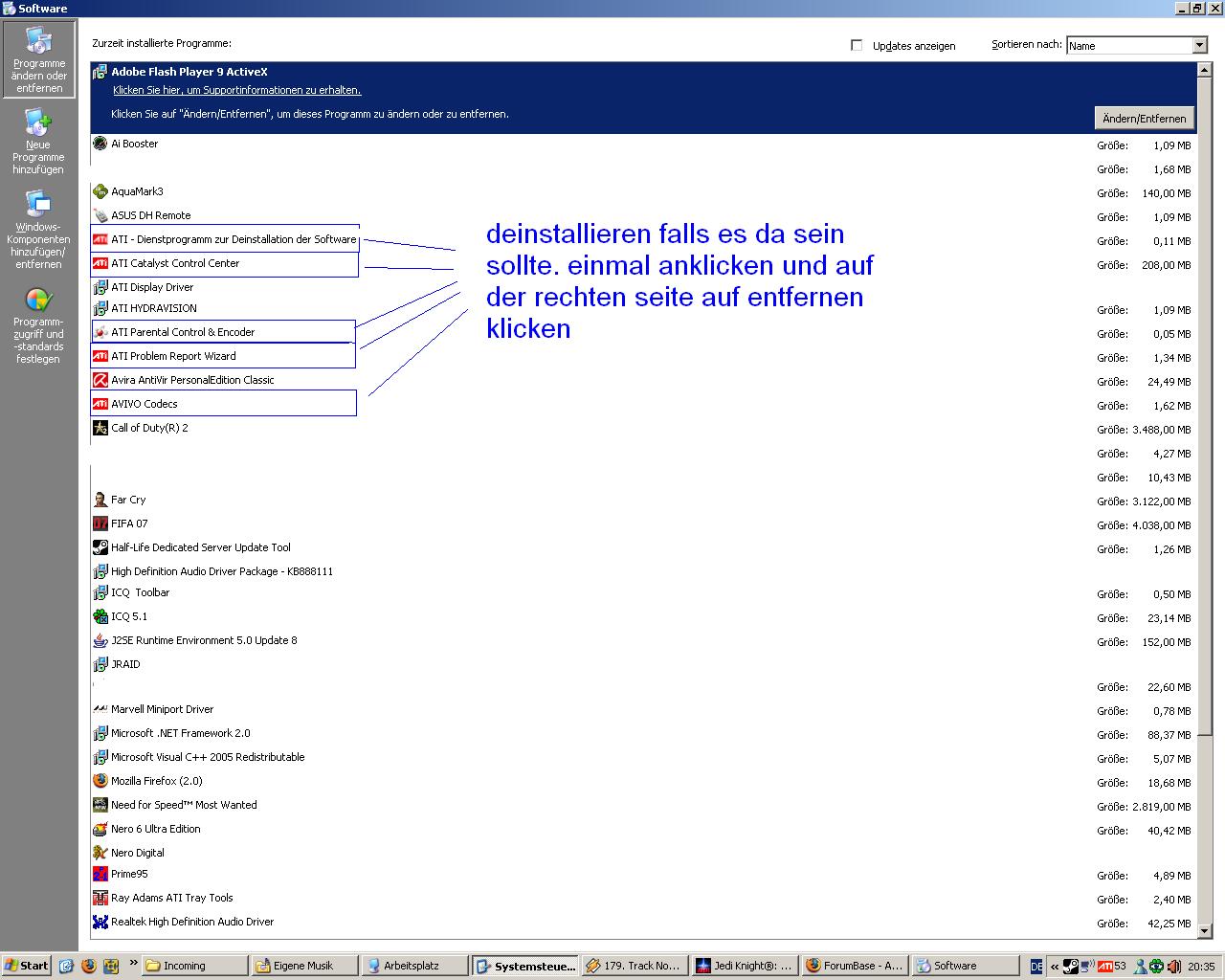Enable the 'Updates anzeigen' checkbox
The width and height of the screenshot is (1225, 980).
(857, 45)
